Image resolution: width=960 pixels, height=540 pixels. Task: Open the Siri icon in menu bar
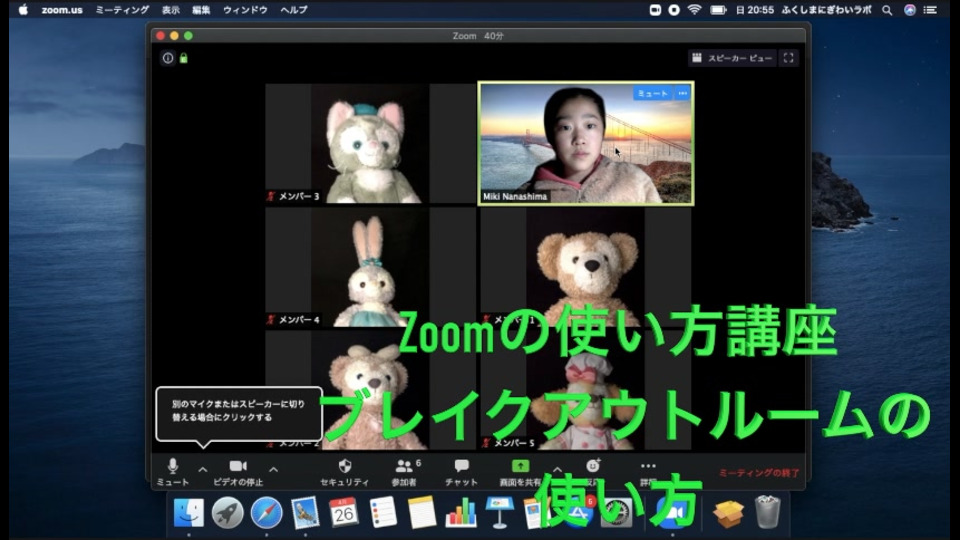point(910,10)
